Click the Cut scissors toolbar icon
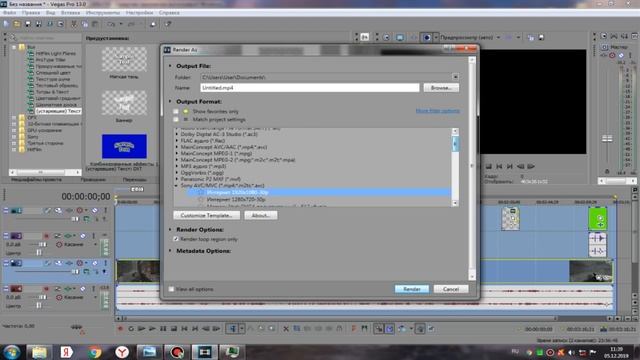 click(74, 24)
